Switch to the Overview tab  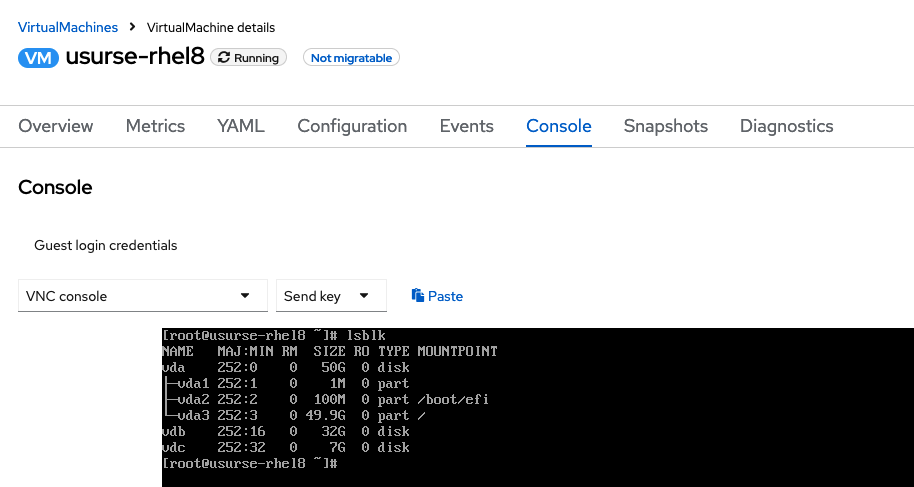56,126
